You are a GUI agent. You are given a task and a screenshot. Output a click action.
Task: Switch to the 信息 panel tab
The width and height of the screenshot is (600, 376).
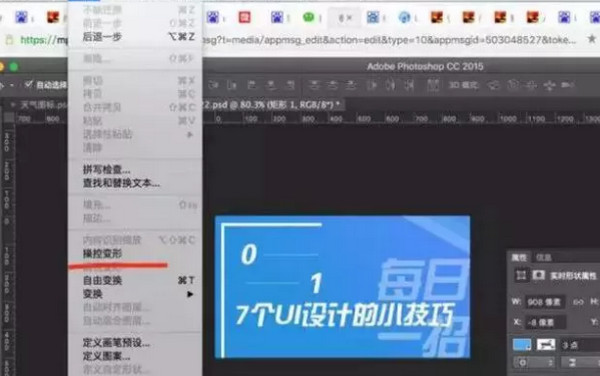(544, 257)
